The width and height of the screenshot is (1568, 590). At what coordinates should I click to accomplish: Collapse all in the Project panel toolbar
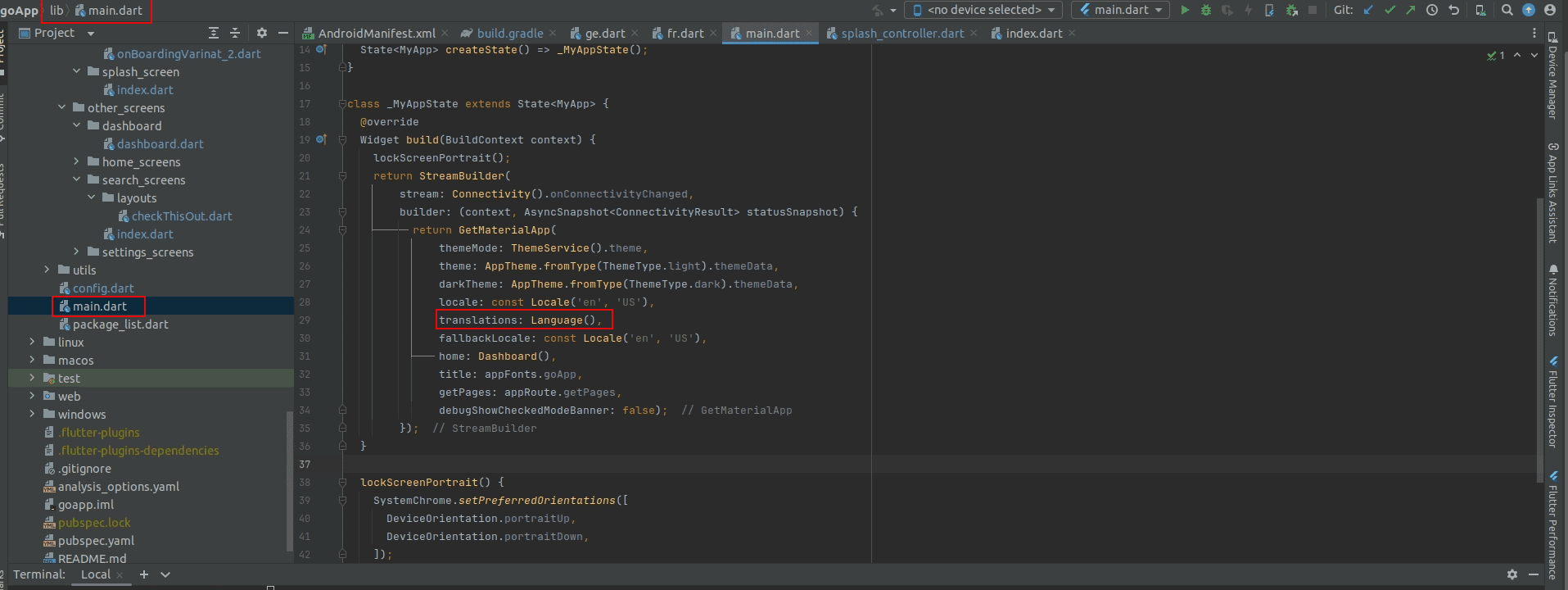tap(235, 33)
